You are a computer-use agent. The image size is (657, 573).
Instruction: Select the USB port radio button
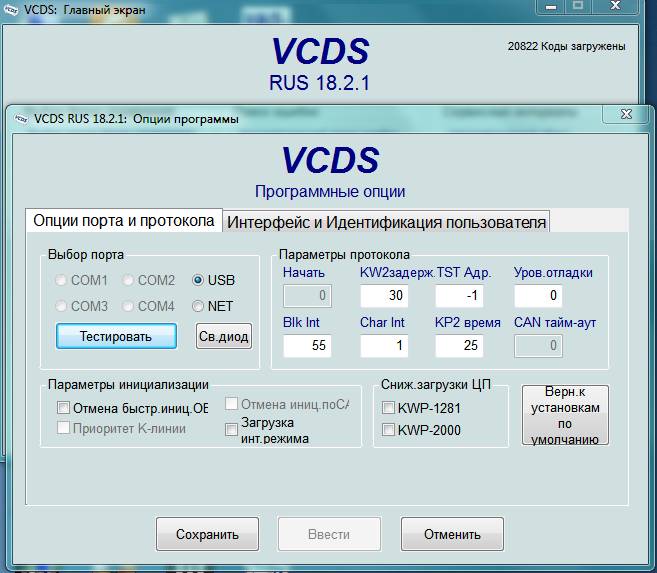(198, 281)
